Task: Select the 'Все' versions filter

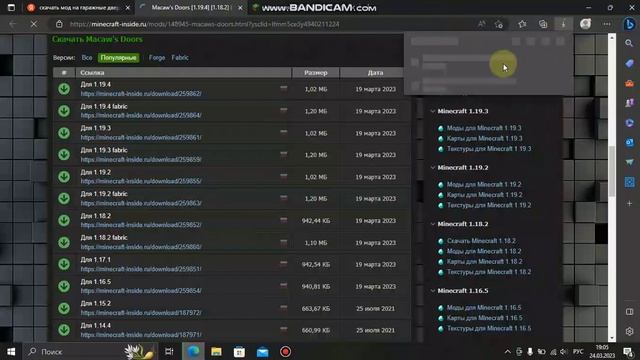Action: click(87, 58)
